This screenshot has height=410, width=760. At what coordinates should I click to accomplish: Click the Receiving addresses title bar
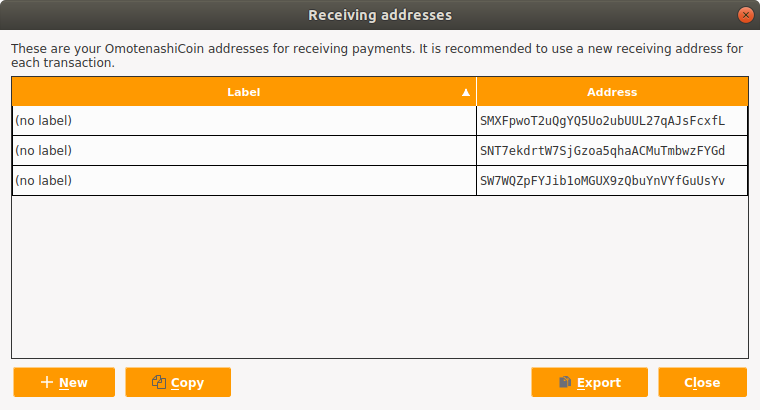click(x=380, y=15)
